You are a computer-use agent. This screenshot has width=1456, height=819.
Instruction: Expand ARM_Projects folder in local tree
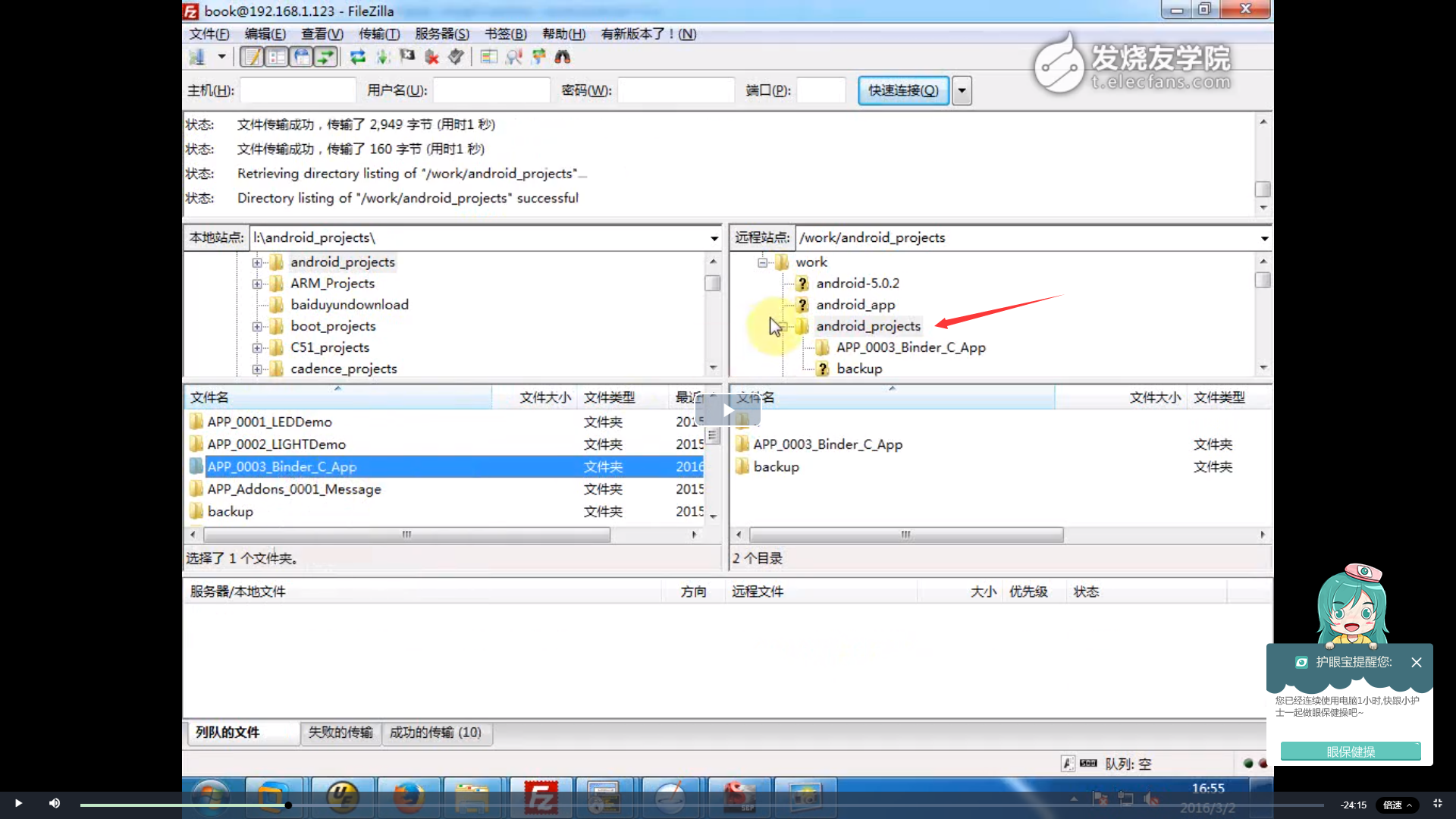257,284
